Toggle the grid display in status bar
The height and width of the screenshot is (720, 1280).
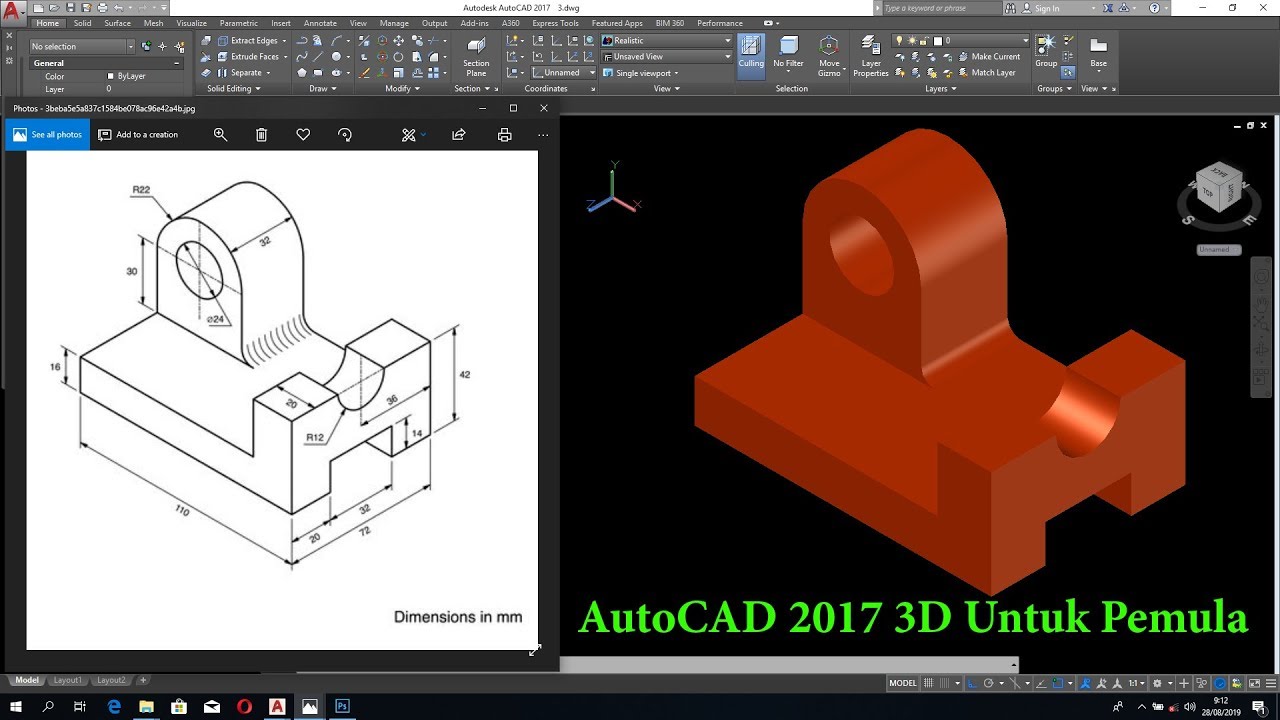(928, 683)
